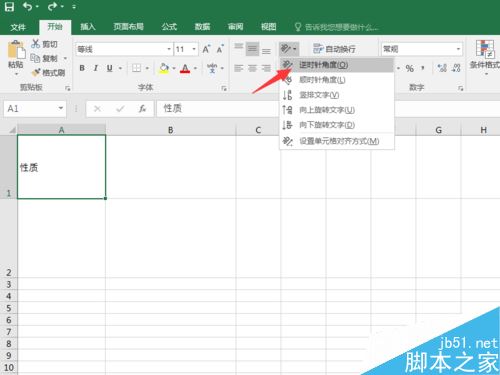500x375 pixels.
Task: Switch to the 页面布局 (Page Layout) tab
Action: coord(128,27)
